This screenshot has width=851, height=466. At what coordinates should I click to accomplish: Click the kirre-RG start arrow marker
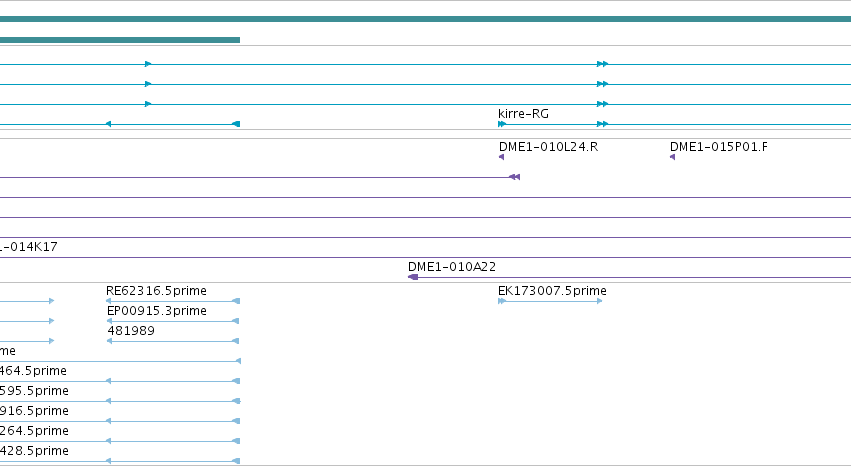coord(501,124)
